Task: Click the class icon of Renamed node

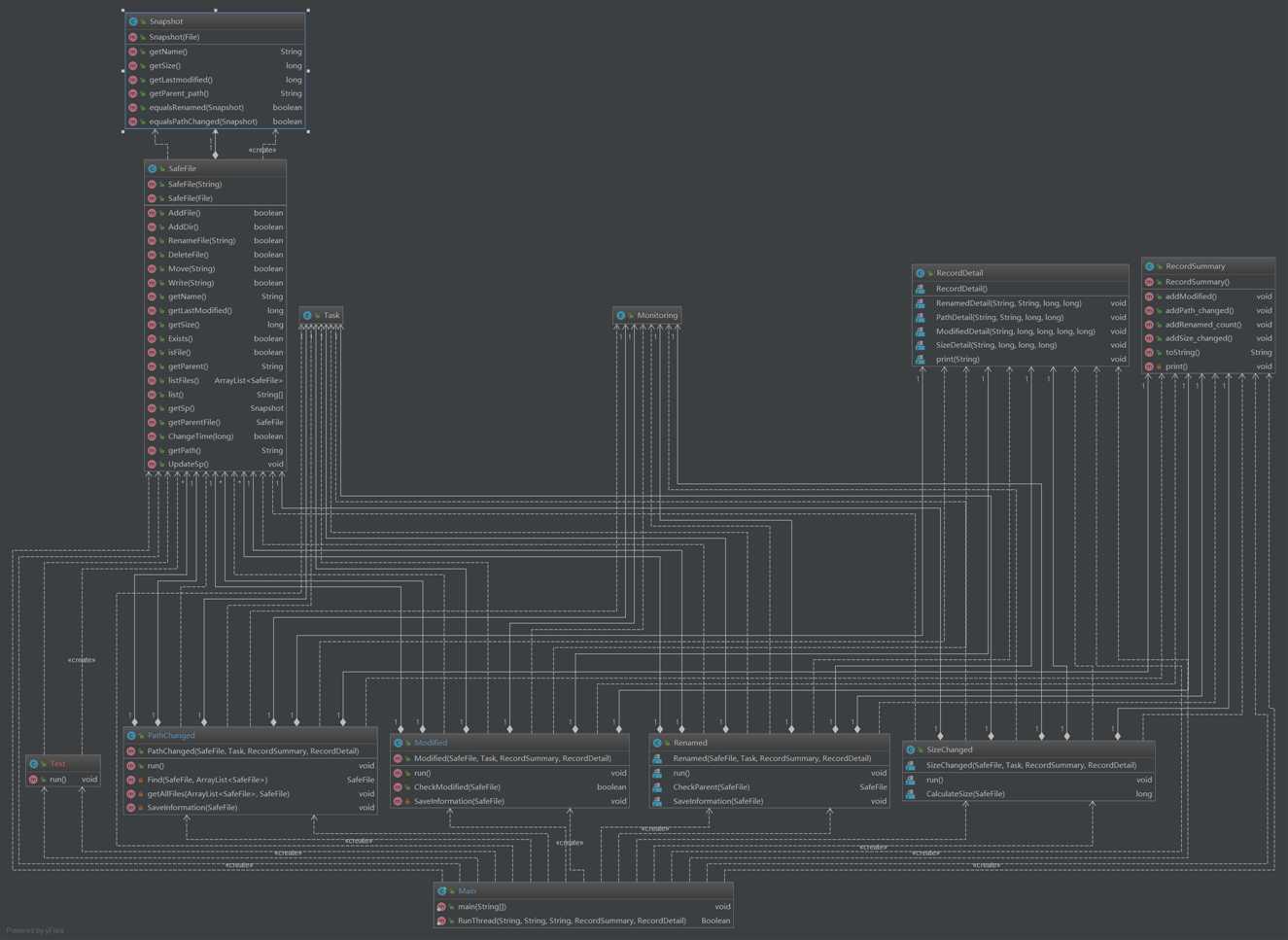Action: [x=657, y=743]
